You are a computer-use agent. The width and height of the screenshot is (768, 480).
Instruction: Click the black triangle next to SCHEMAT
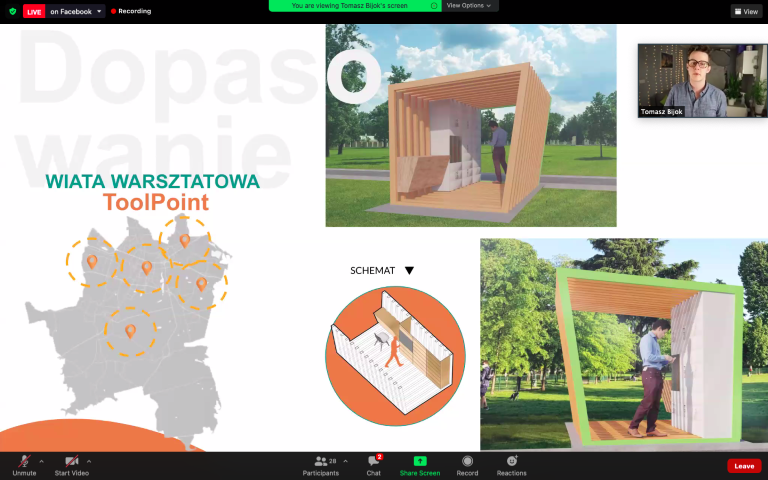(409, 270)
